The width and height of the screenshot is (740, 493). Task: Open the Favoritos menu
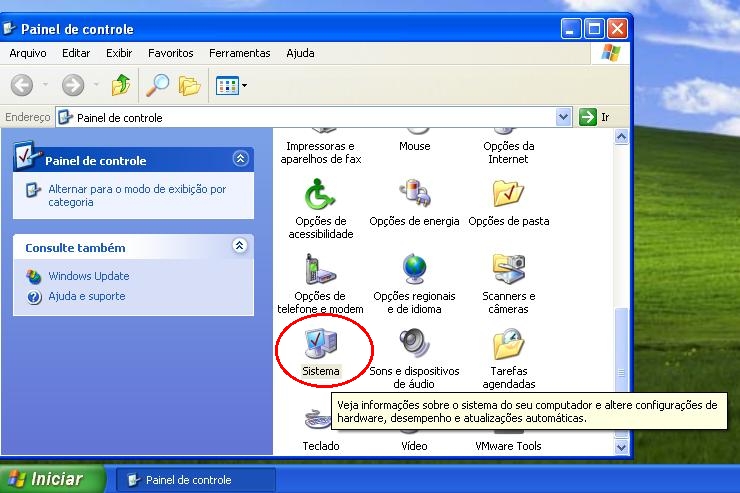(171, 53)
